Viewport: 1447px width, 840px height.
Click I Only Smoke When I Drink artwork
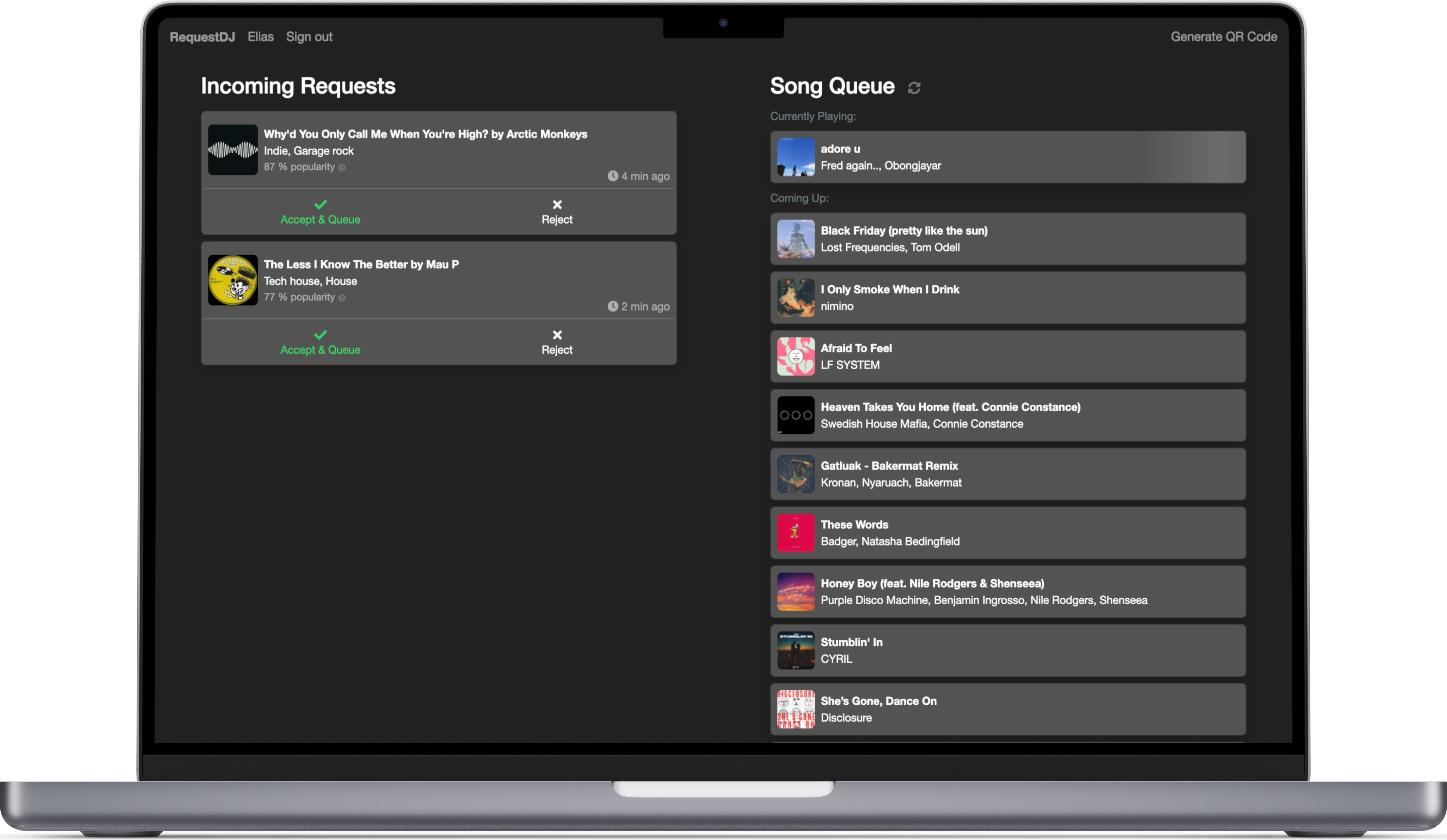(x=796, y=298)
